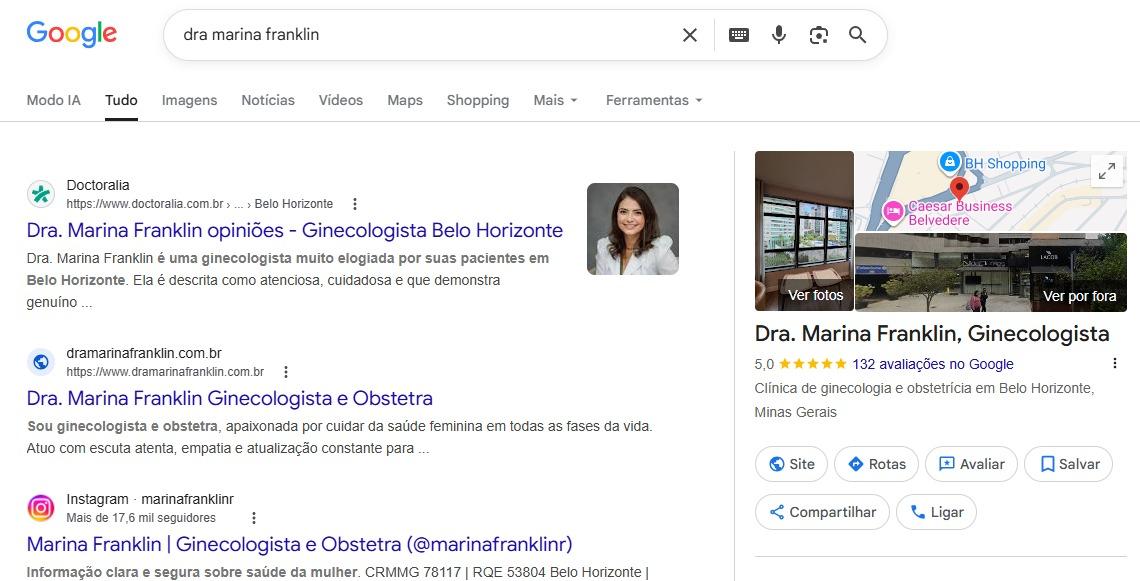The height and width of the screenshot is (581, 1140).
Task: Select the Tudo tab
Action: tap(121, 100)
